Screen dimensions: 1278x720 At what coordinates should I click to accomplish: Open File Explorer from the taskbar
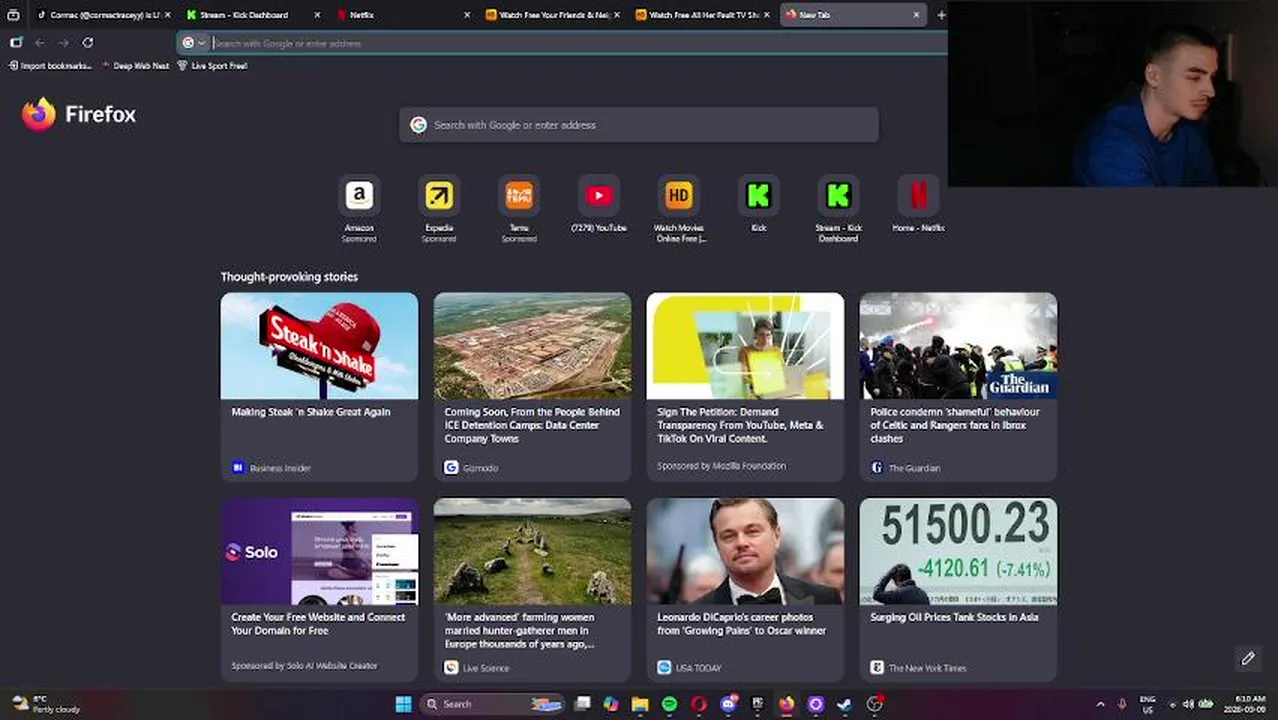(640, 704)
